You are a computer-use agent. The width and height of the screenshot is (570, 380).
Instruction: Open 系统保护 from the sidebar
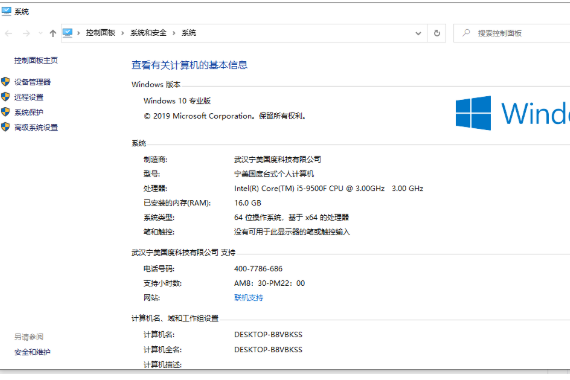click(29, 112)
